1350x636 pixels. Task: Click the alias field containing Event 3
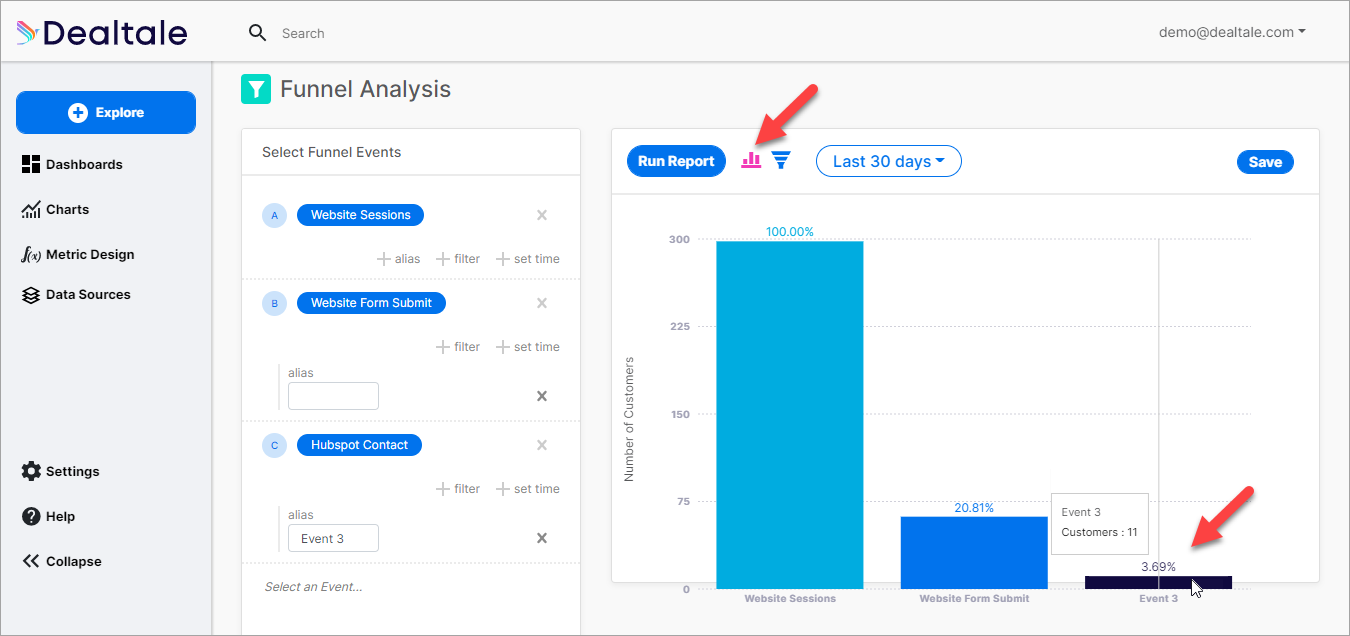tap(333, 538)
